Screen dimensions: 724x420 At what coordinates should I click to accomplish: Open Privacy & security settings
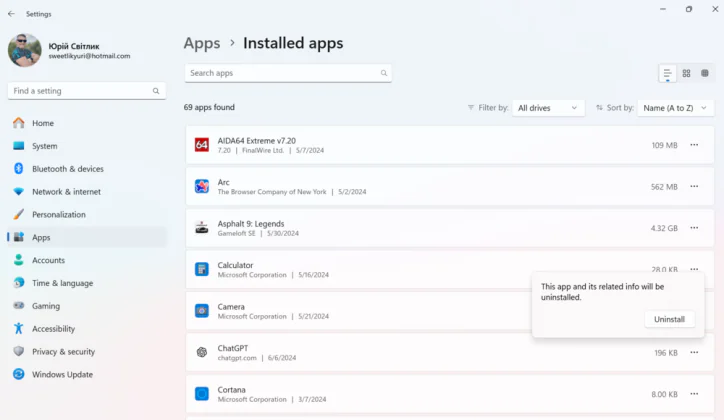87,352
